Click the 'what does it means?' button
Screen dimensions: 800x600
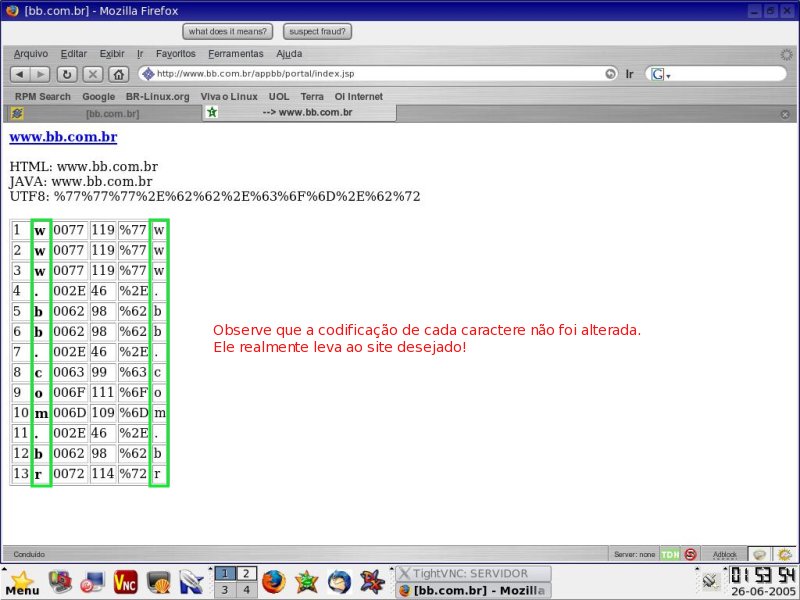tap(228, 32)
